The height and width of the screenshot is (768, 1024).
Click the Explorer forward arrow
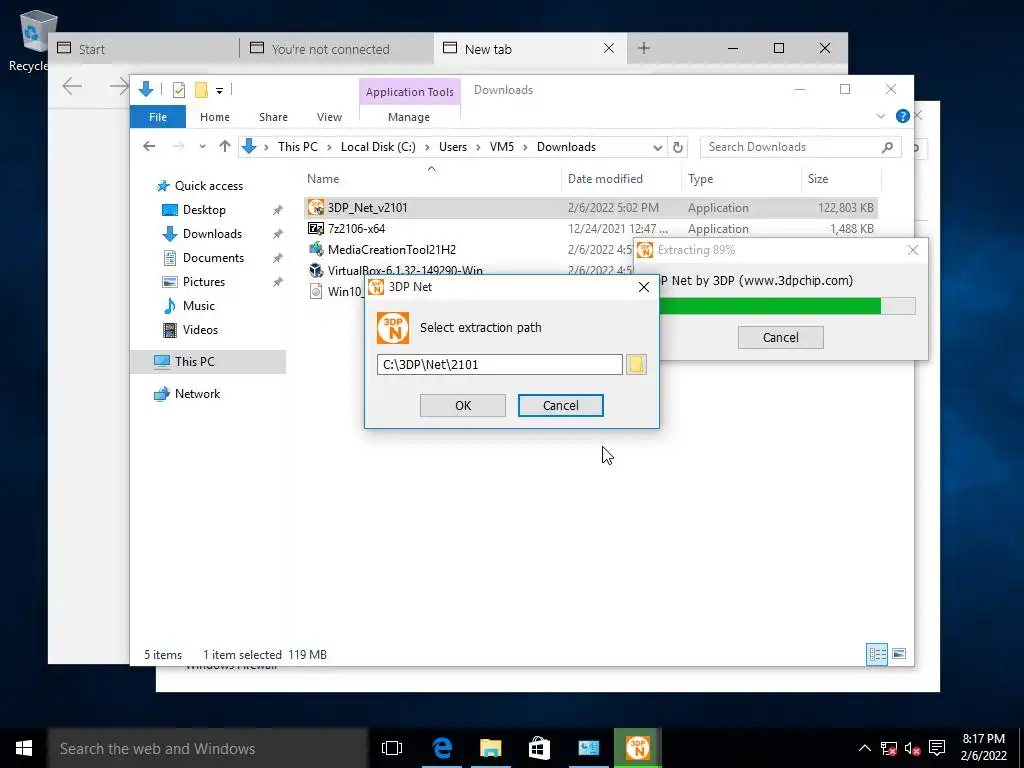click(178, 146)
